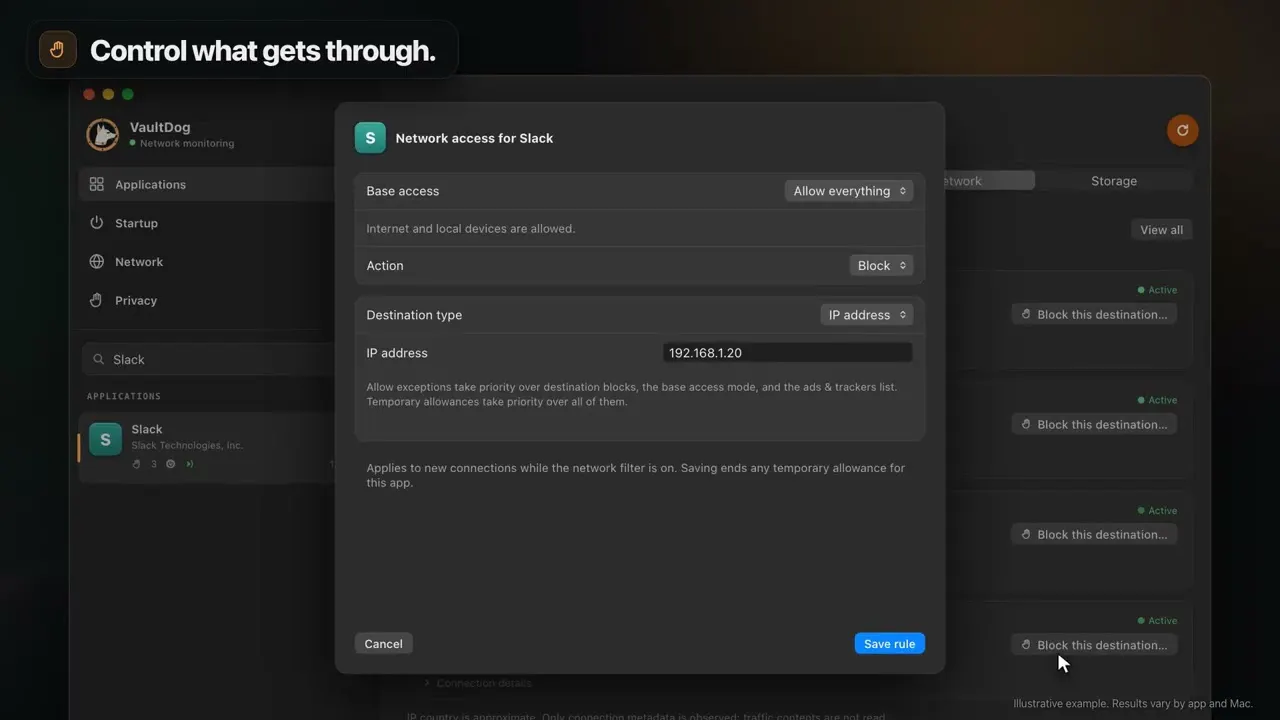Open the Network section in the sidebar
This screenshot has width=1280, height=720.
click(x=206, y=262)
